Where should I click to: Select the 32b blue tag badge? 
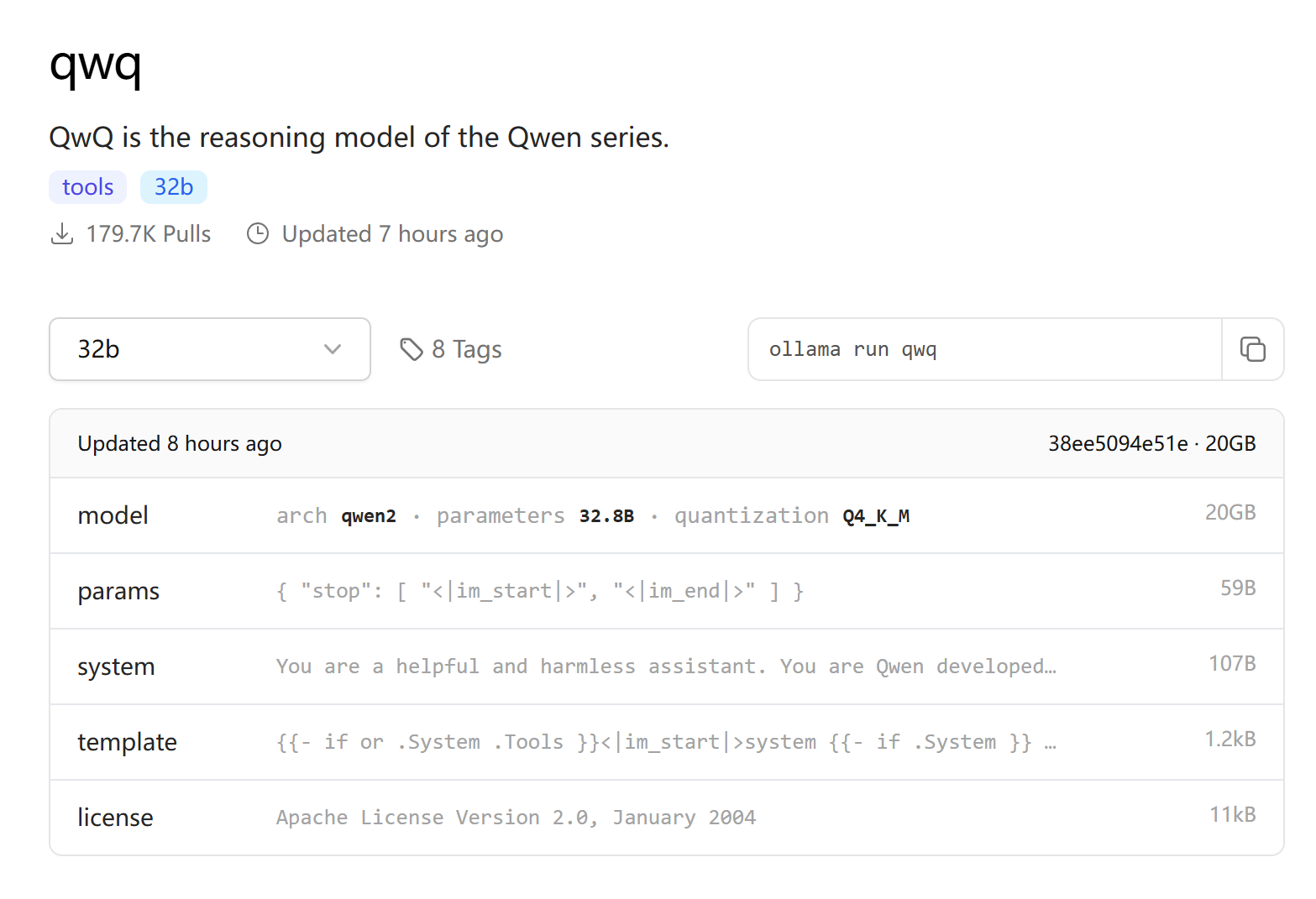pos(174,187)
